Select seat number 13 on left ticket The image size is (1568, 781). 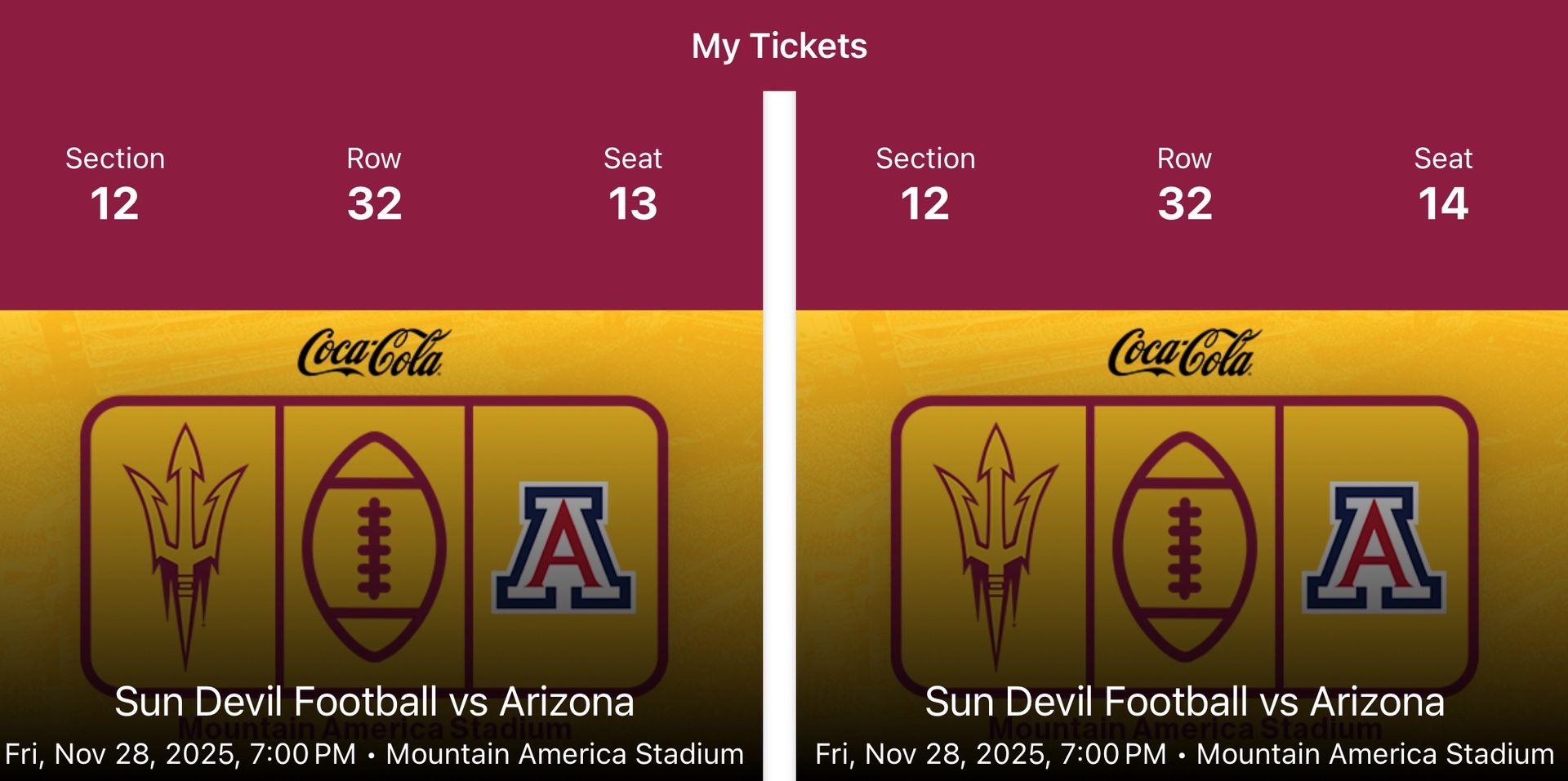[x=633, y=203]
